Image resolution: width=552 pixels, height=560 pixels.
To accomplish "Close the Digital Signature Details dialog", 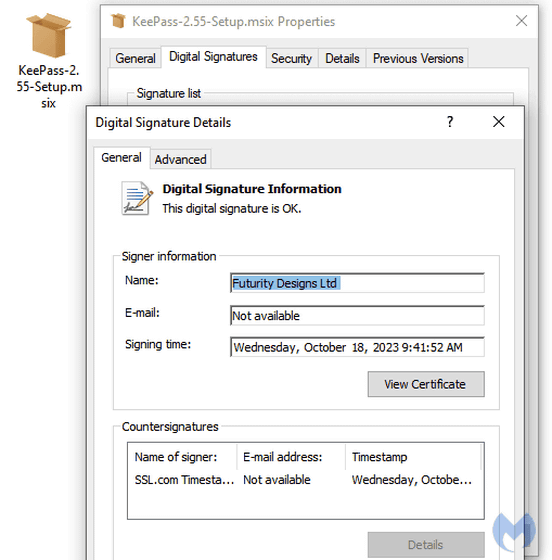I will click(x=498, y=122).
